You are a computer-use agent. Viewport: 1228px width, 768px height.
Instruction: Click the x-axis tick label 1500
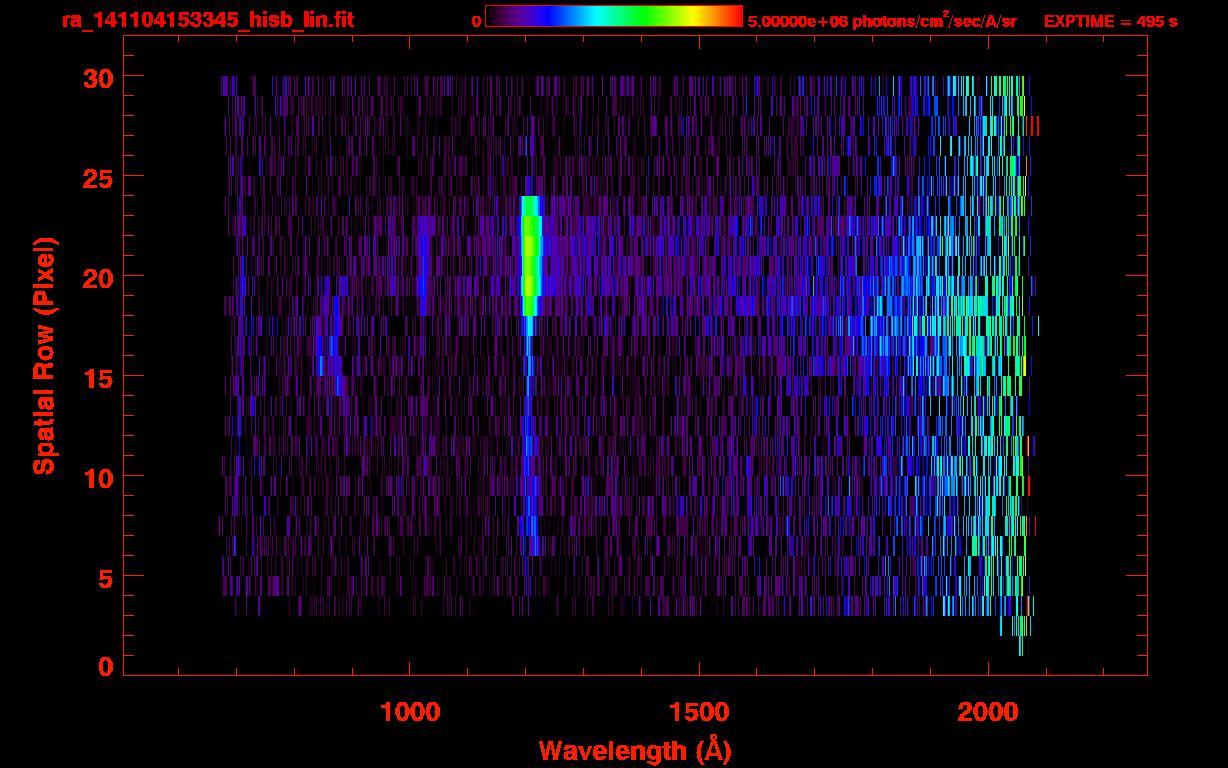click(x=699, y=712)
